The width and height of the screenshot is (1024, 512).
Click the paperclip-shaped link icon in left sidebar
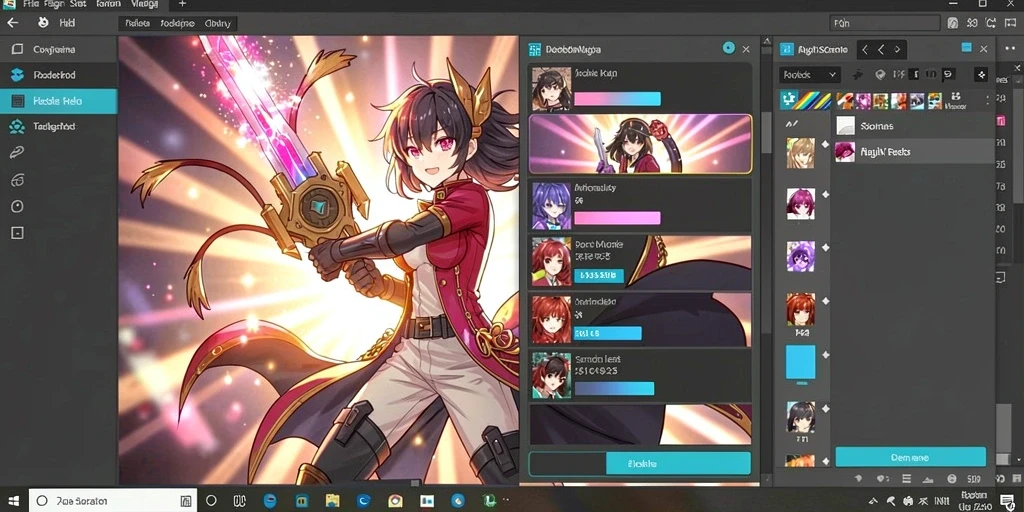point(17,153)
